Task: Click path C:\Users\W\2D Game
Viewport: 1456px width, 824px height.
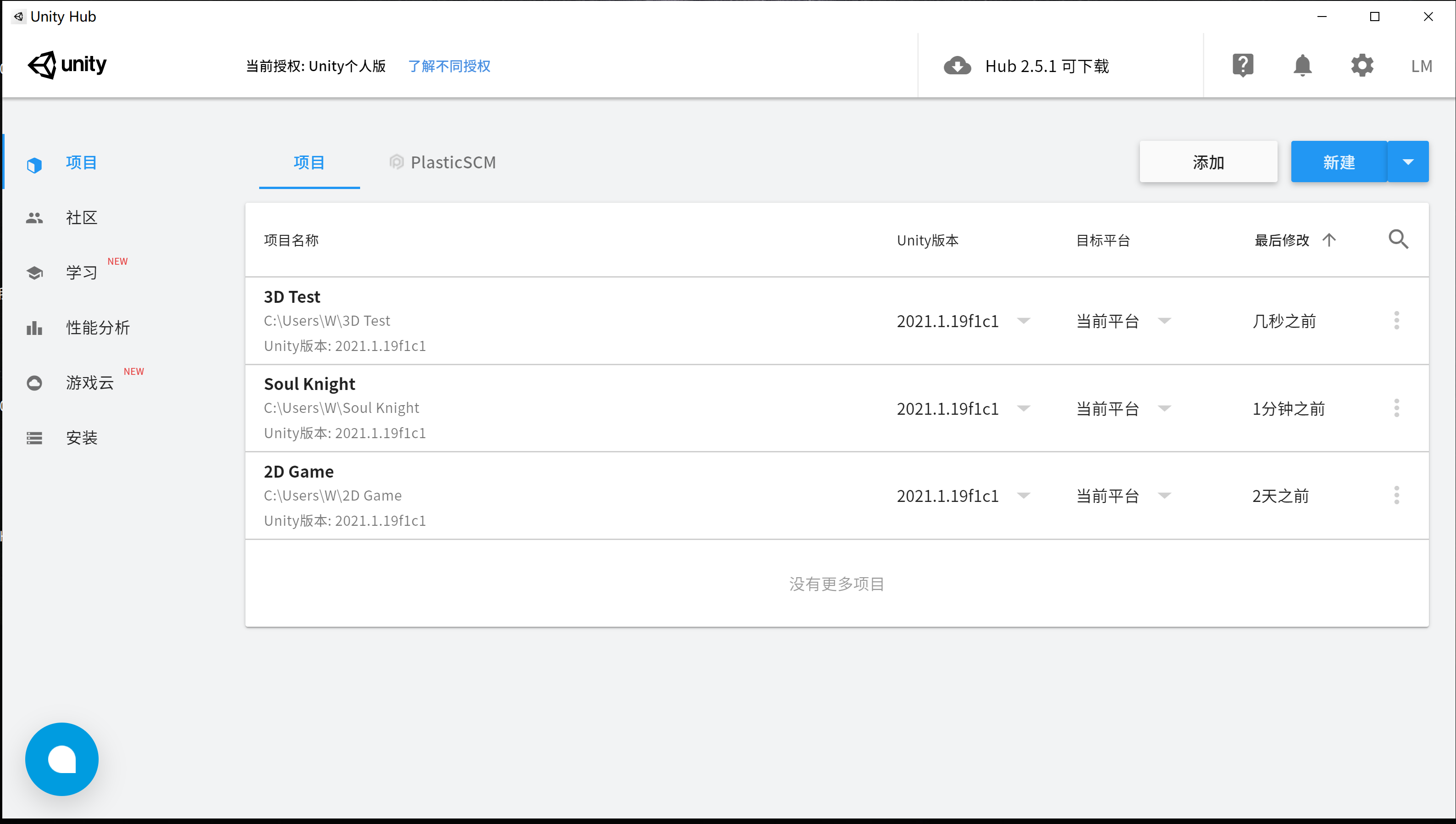Action: (333, 496)
